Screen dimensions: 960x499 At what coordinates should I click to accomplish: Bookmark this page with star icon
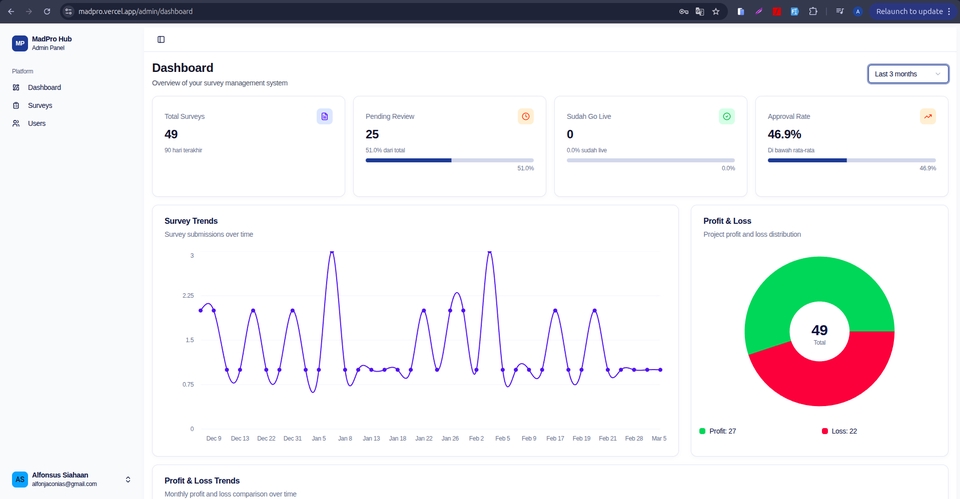click(x=716, y=11)
